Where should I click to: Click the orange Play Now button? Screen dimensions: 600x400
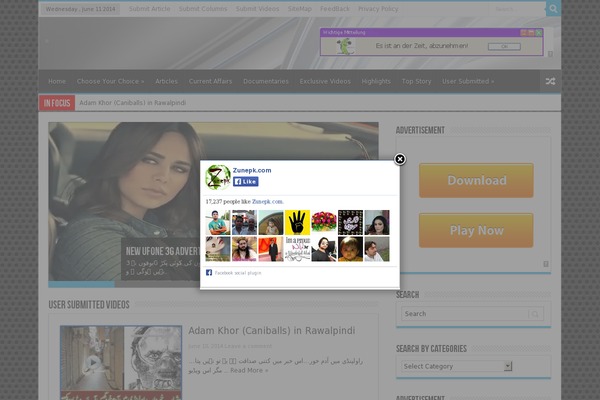(x=476, y=230)
